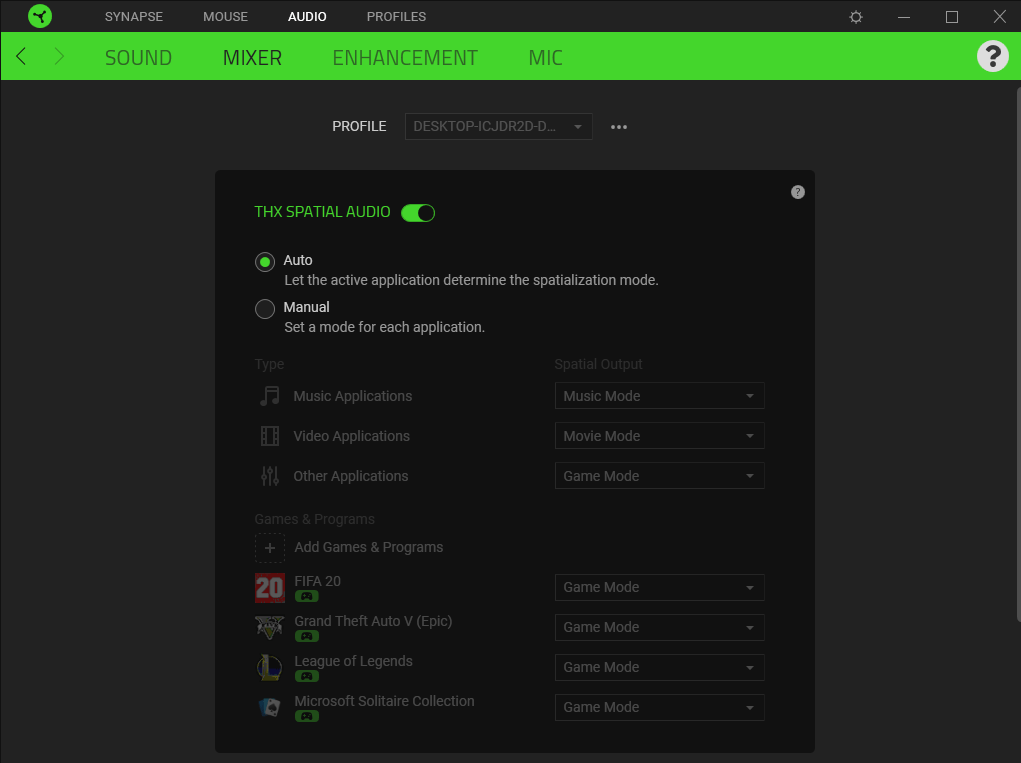The height and width of the screenshot is (763, 1021).
Task: Select the Manual mode radio button
Action: (x=265, y=309)
